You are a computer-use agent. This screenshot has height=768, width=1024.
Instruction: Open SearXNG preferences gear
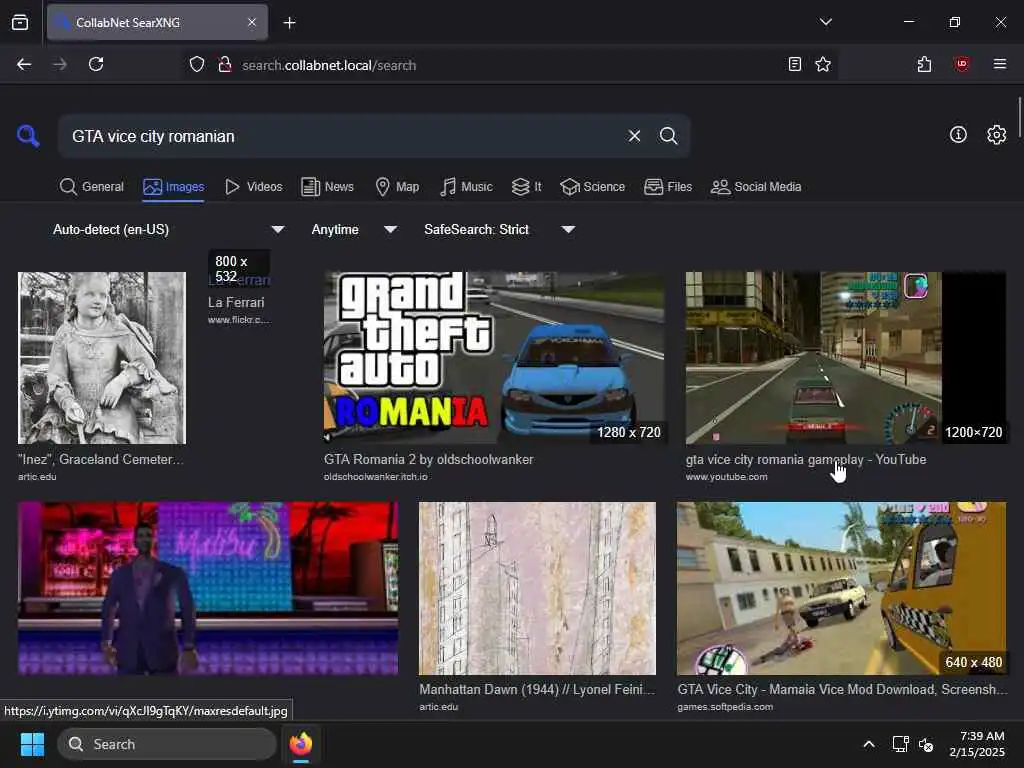997,135
